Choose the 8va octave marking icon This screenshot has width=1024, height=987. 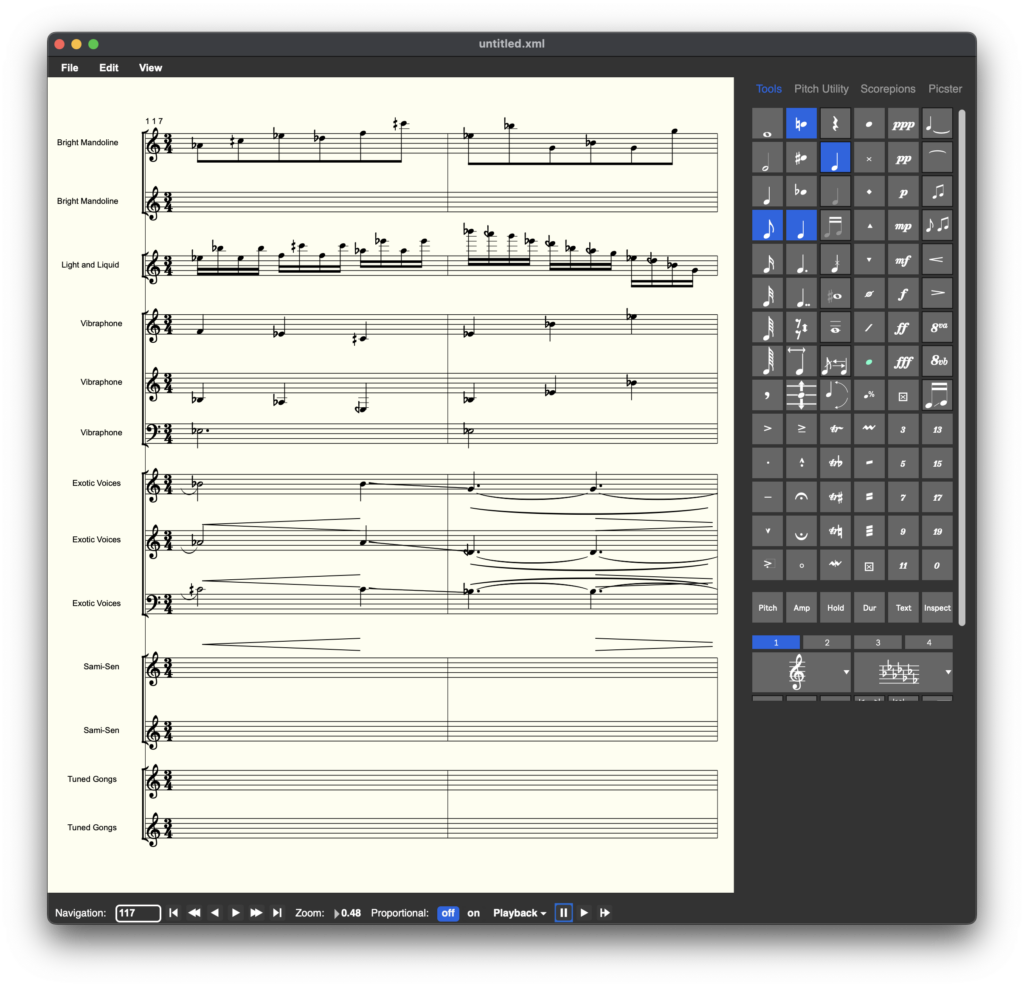[x=936, y=327]
